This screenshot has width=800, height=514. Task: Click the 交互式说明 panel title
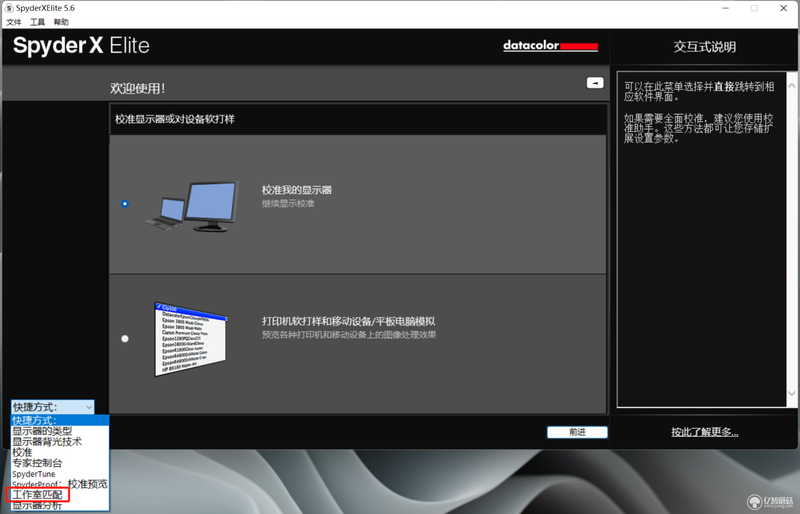[705, 47]
